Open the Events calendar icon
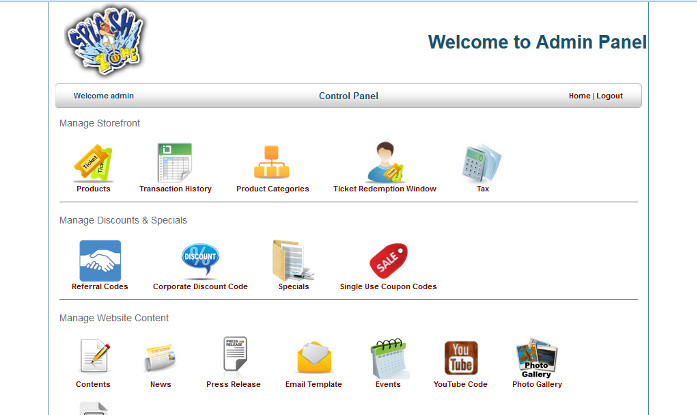Screen dimensions: 697x415 (388, 357)
